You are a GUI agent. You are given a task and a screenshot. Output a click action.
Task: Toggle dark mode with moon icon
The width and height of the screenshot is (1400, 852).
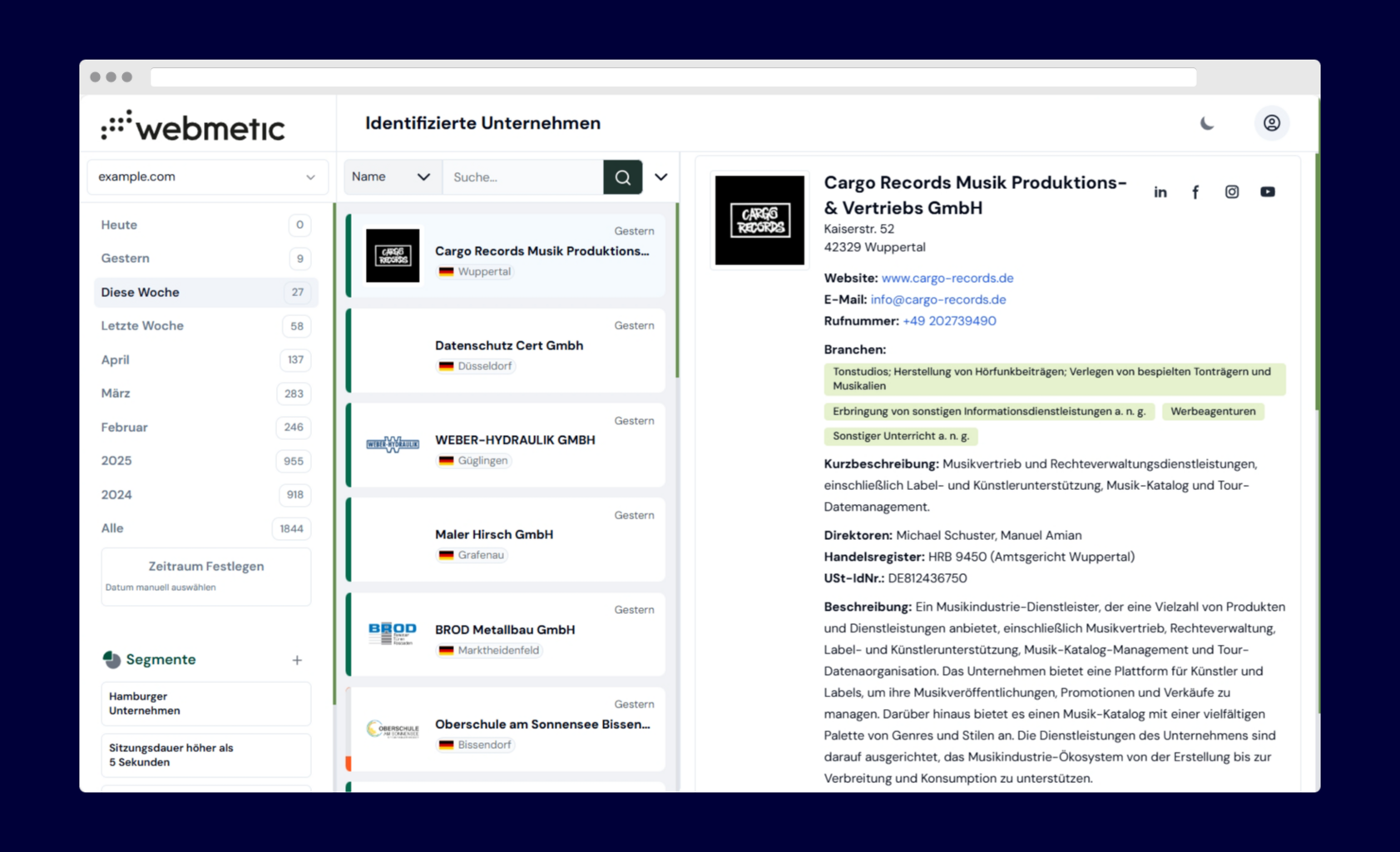click(1207, 123)
